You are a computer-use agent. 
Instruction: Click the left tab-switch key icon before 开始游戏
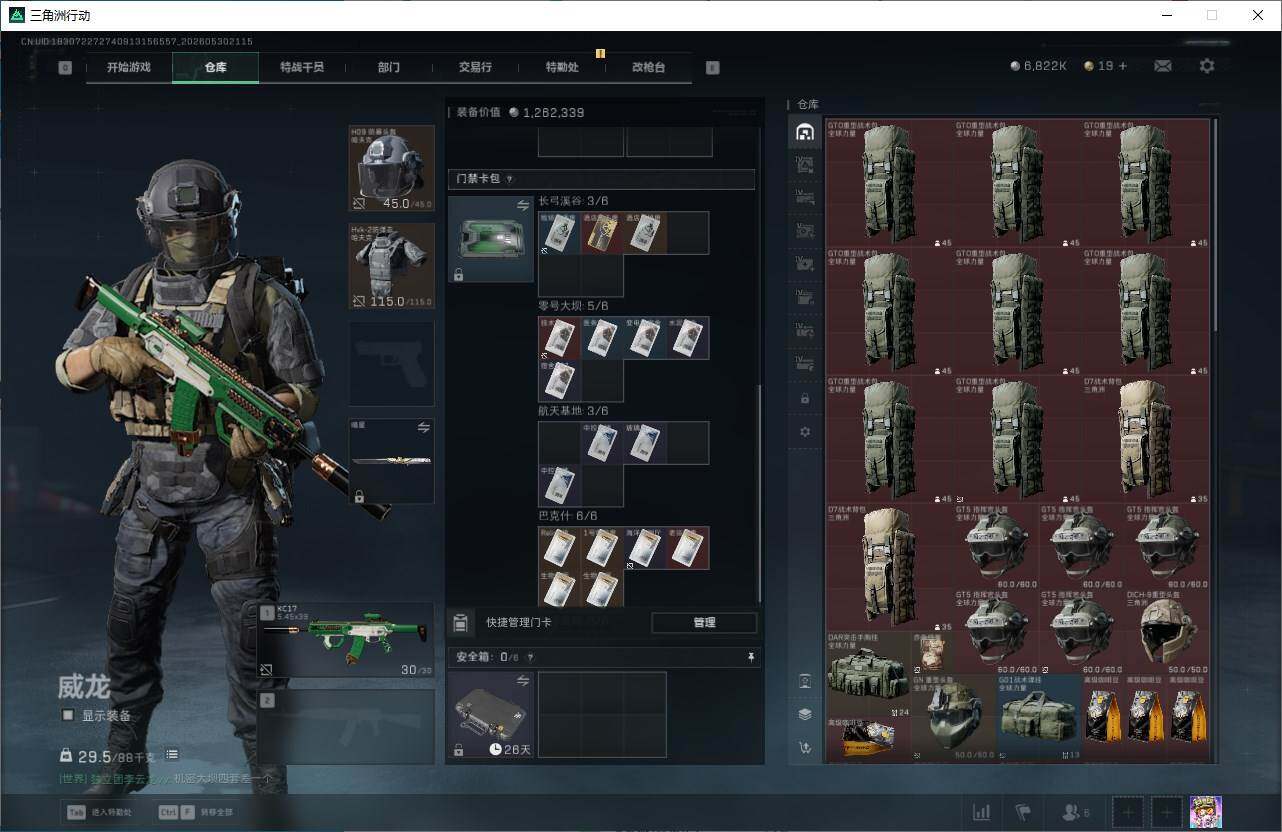(65, 68)
